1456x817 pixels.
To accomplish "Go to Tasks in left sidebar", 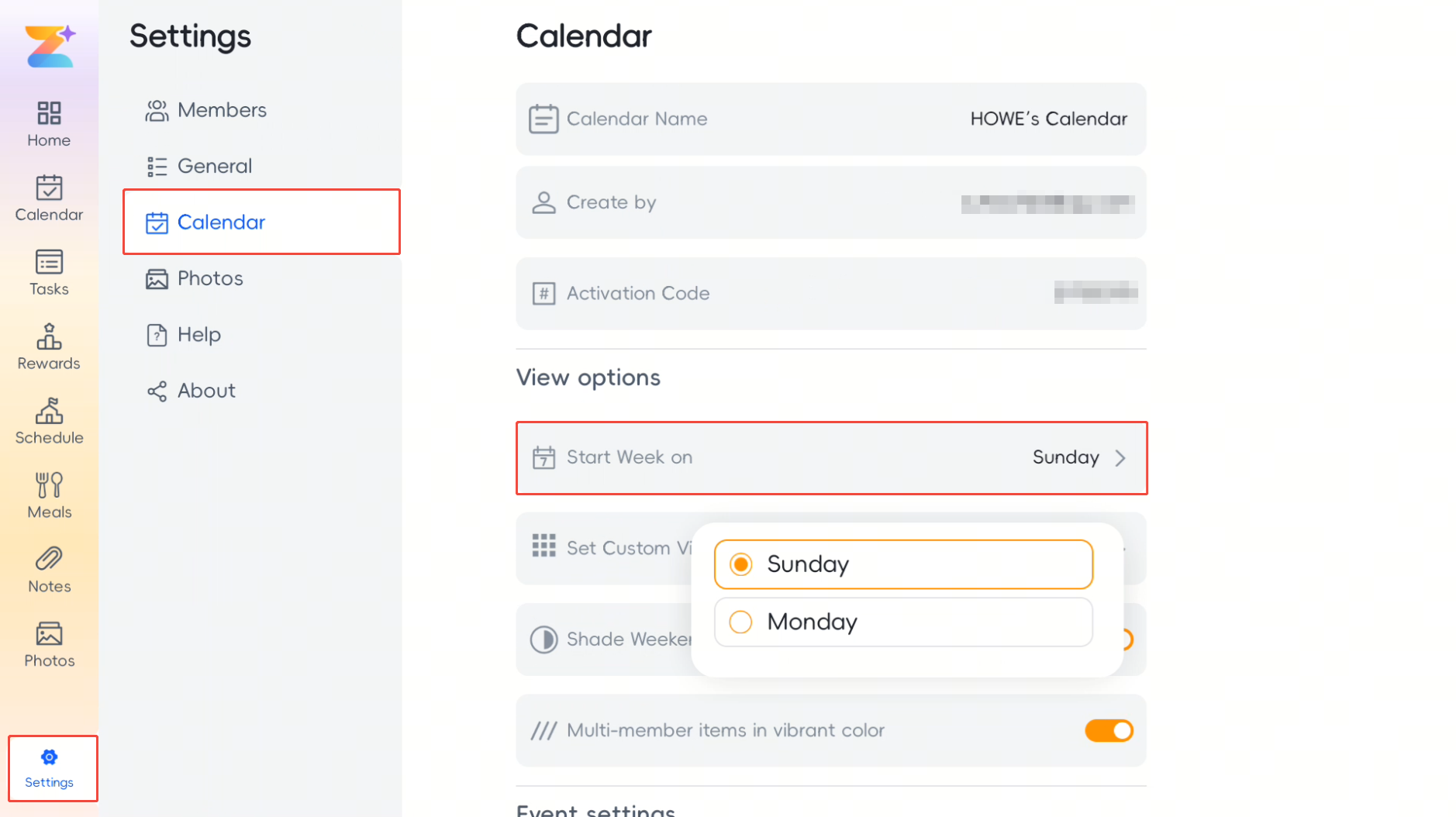I will click(49, 273).
